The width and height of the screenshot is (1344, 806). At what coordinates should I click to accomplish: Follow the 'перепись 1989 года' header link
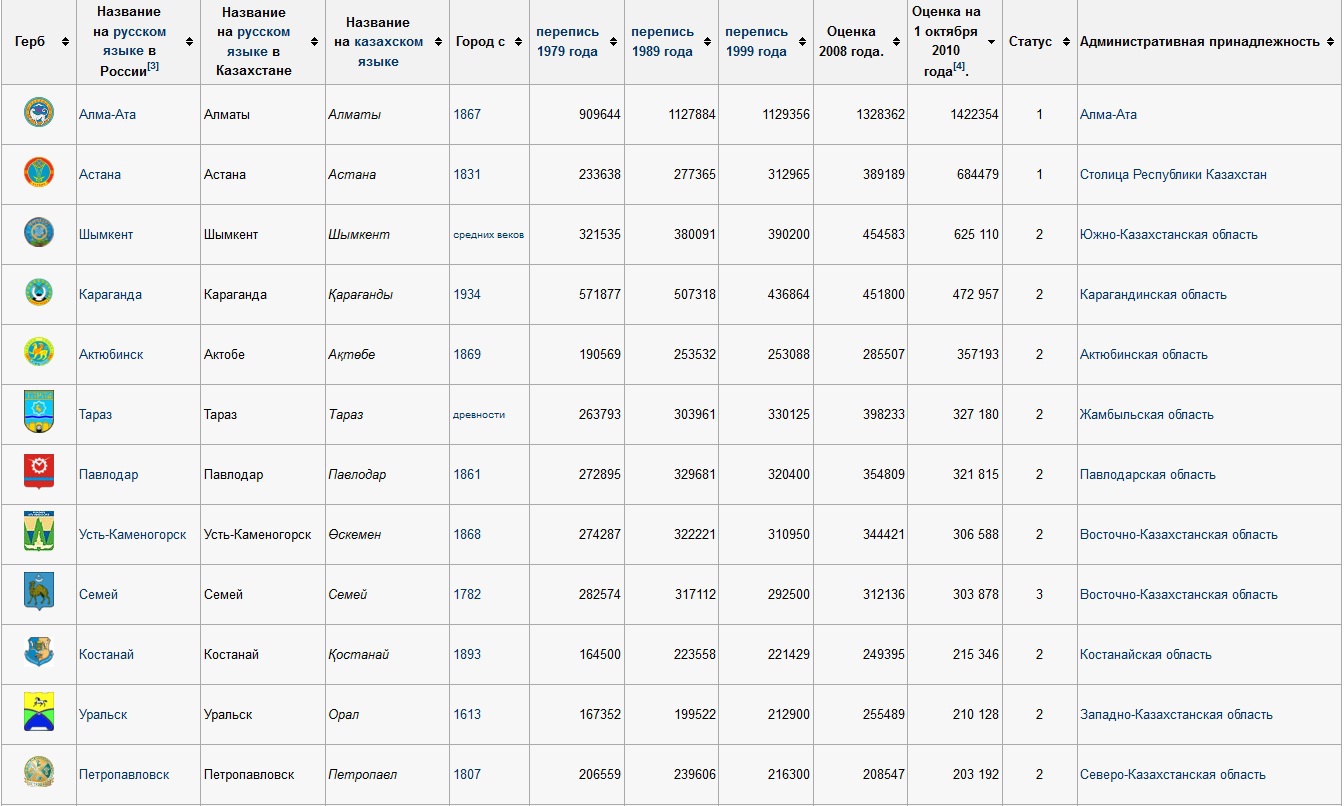662,42
